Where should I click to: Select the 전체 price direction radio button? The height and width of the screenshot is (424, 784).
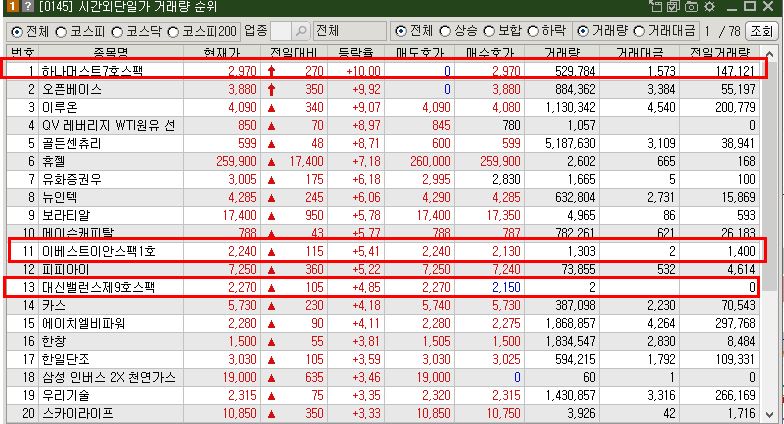point(400,31)
